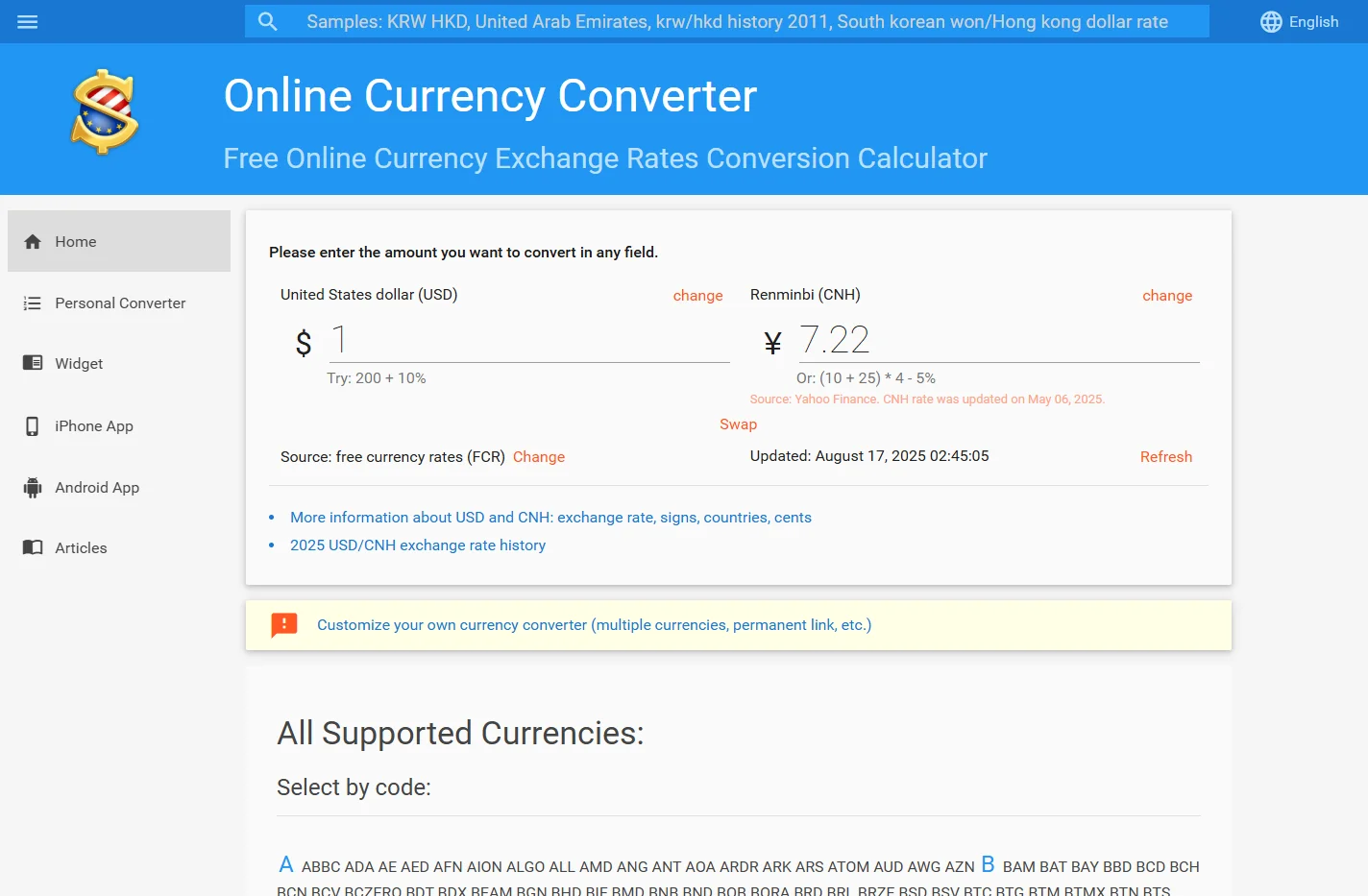Change the Renminbi (CNH) currency
Viewport: 1368px width, 896px height.
point(1167,296)
